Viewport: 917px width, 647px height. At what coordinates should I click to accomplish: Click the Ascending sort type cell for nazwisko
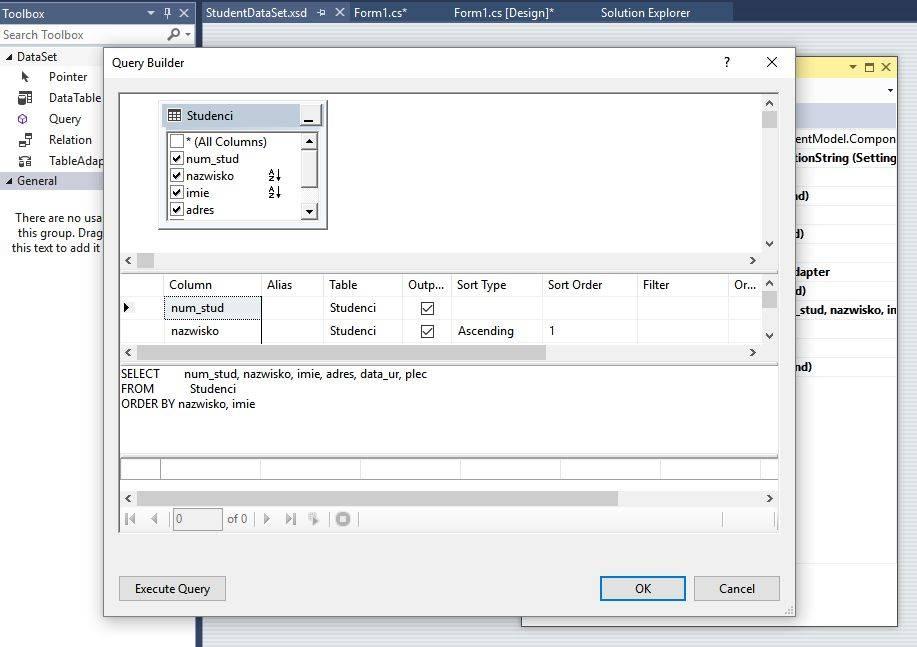tap(498, 331)
